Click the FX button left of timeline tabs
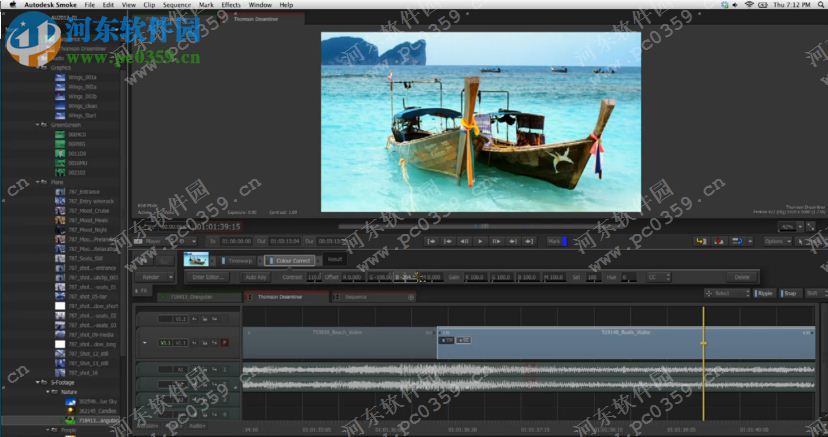This screenshot has height=437, width=828. [141, 290]
